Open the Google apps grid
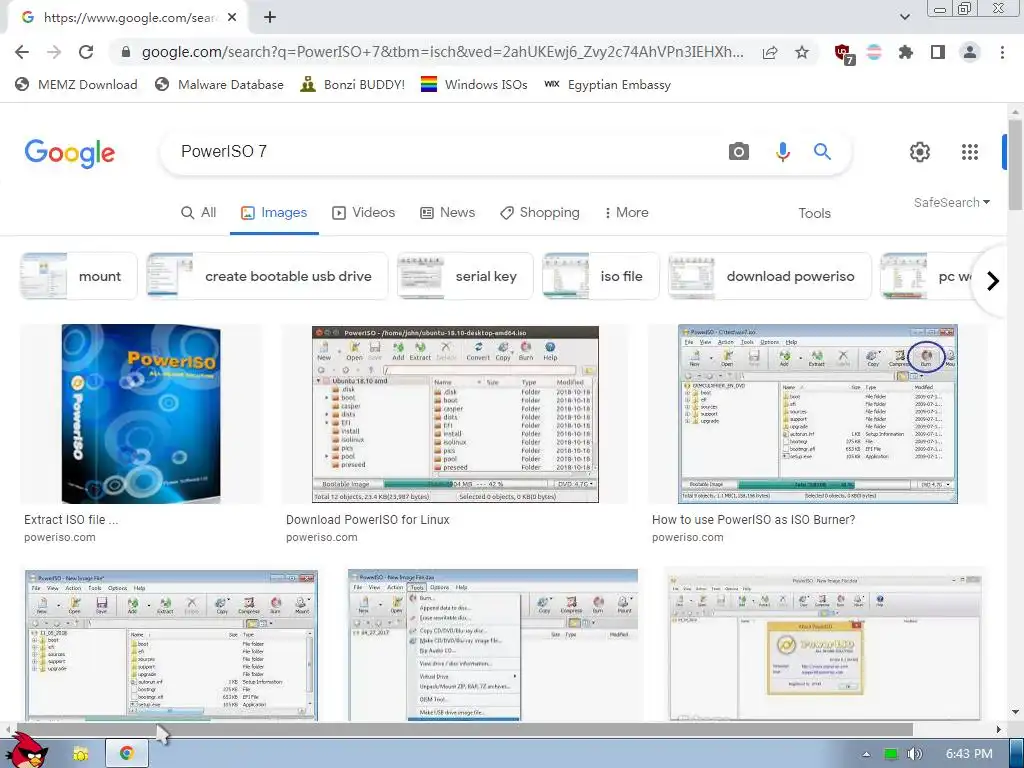 coord(970,152)
